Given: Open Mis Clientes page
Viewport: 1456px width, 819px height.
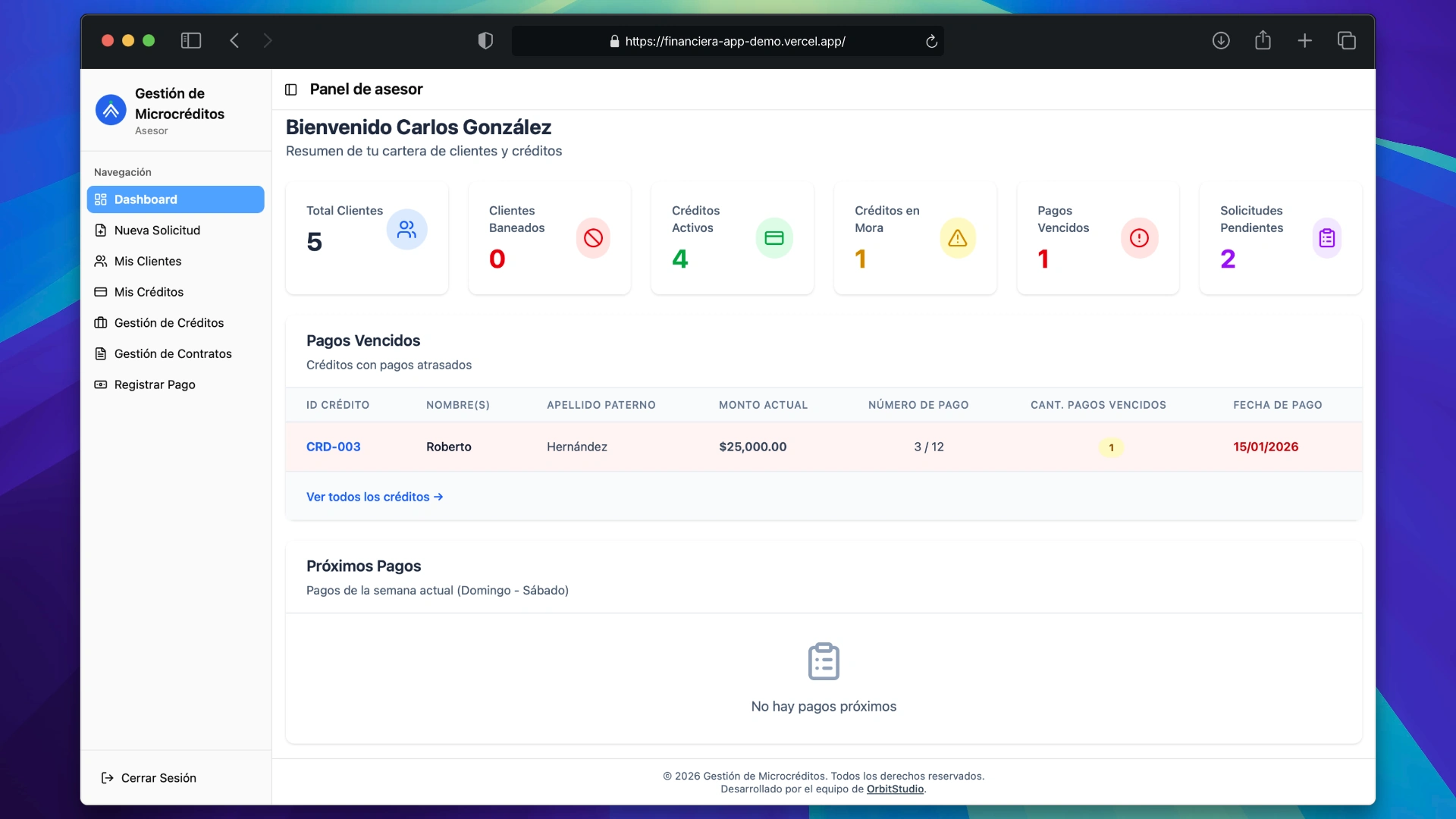Looking at the screenshot, I should pyautogui.click(x=148, y=262).
